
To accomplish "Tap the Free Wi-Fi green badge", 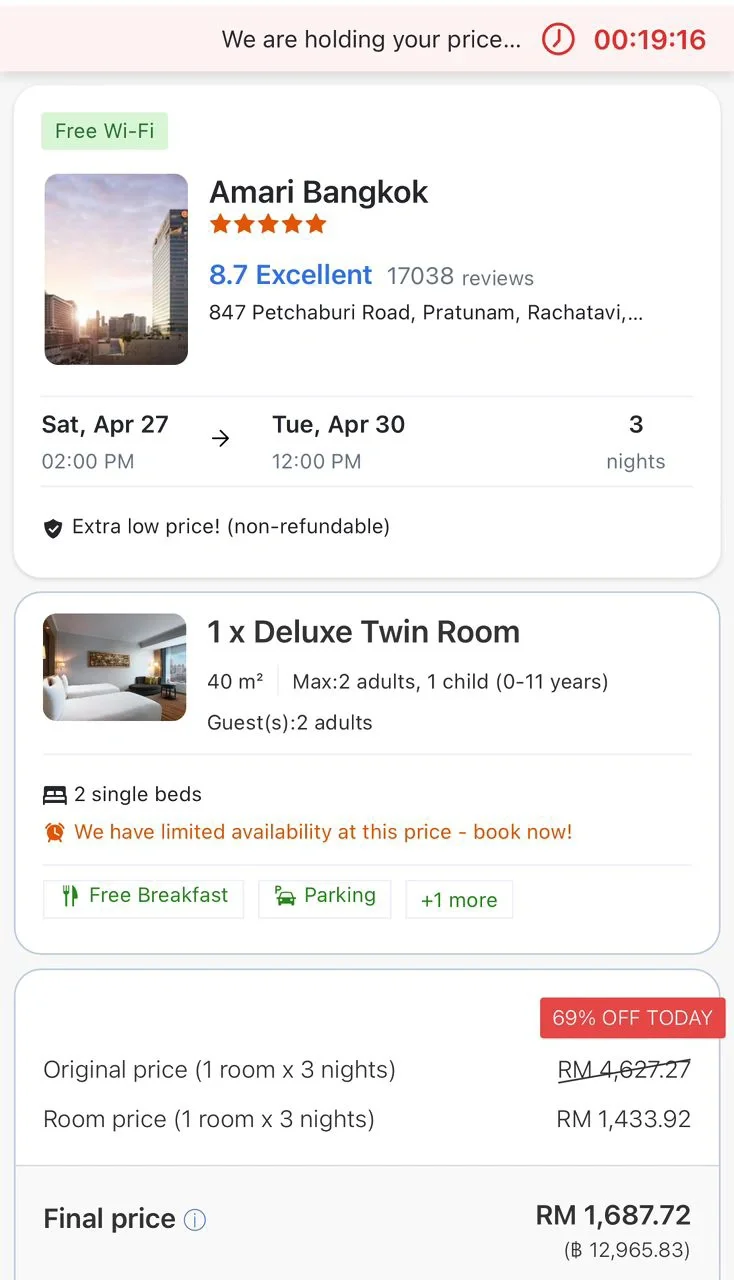I will click(x=104, y=131).
